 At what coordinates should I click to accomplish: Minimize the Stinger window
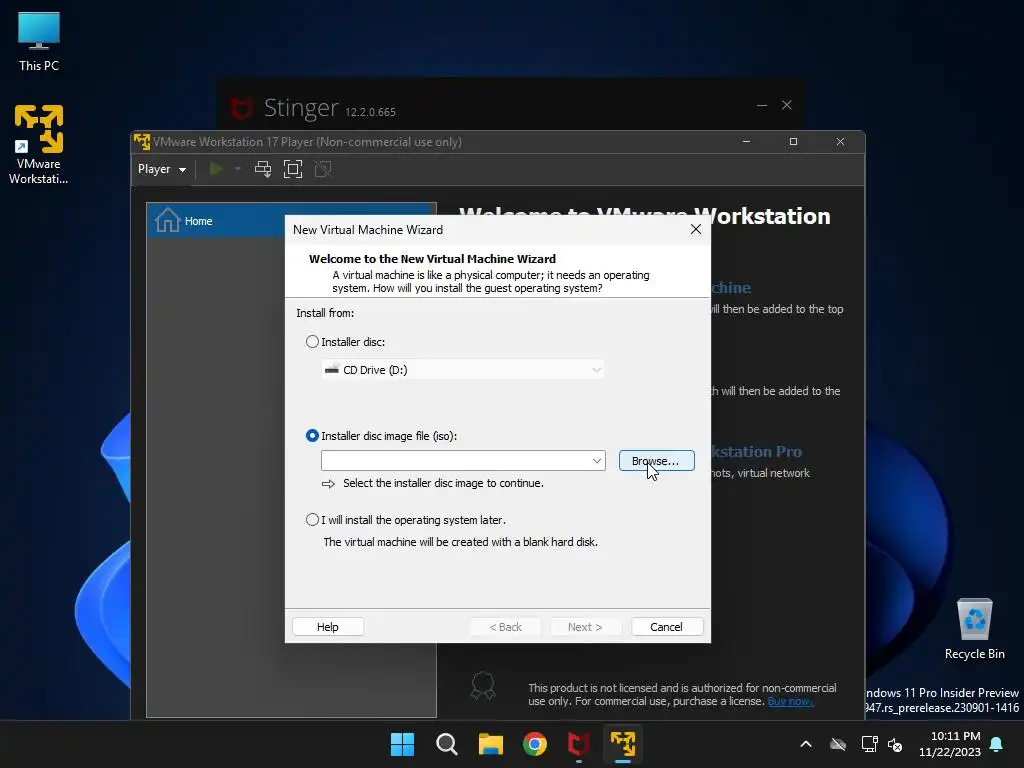[761, 105]
